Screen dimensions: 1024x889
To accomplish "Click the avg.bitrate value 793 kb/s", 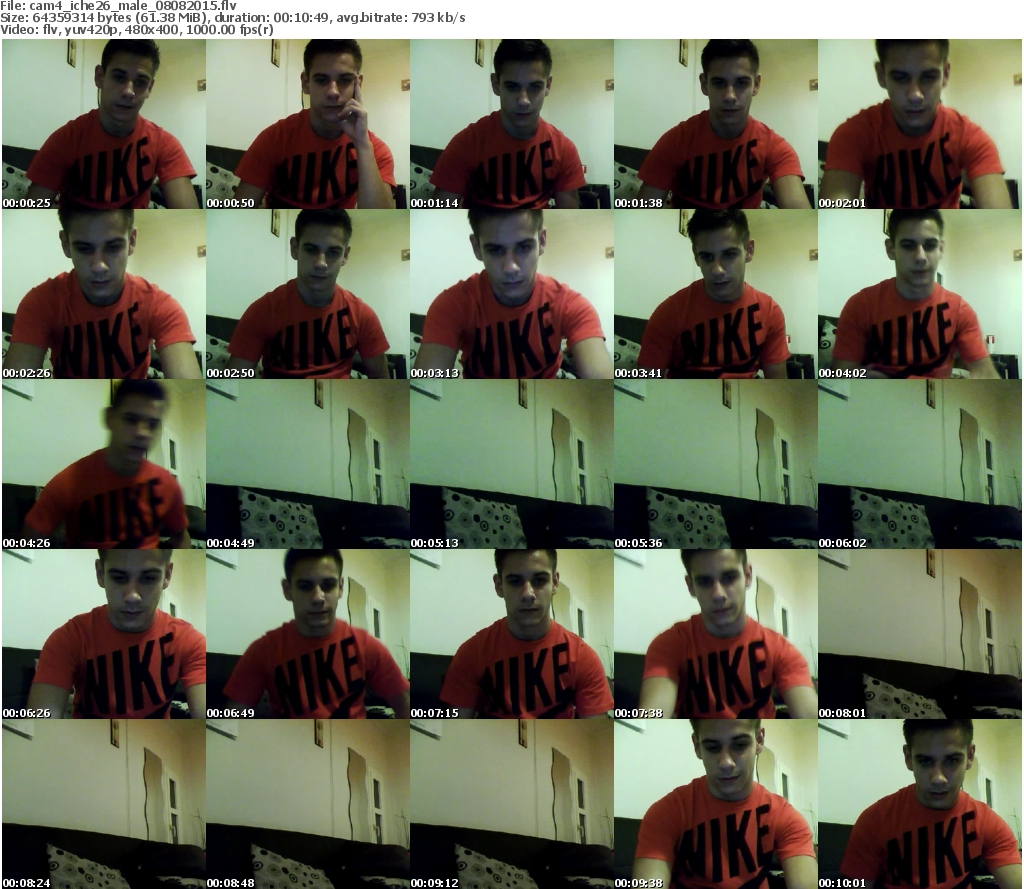I will pyautogui.click(x=438, y=18).
